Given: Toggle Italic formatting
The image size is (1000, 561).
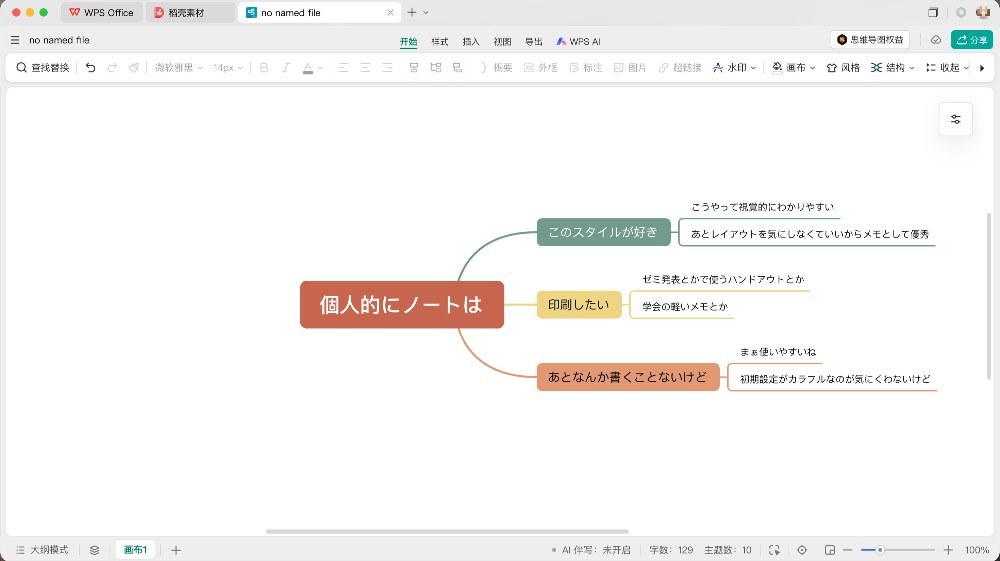Looking at the screenshot, I should (285, 68).
